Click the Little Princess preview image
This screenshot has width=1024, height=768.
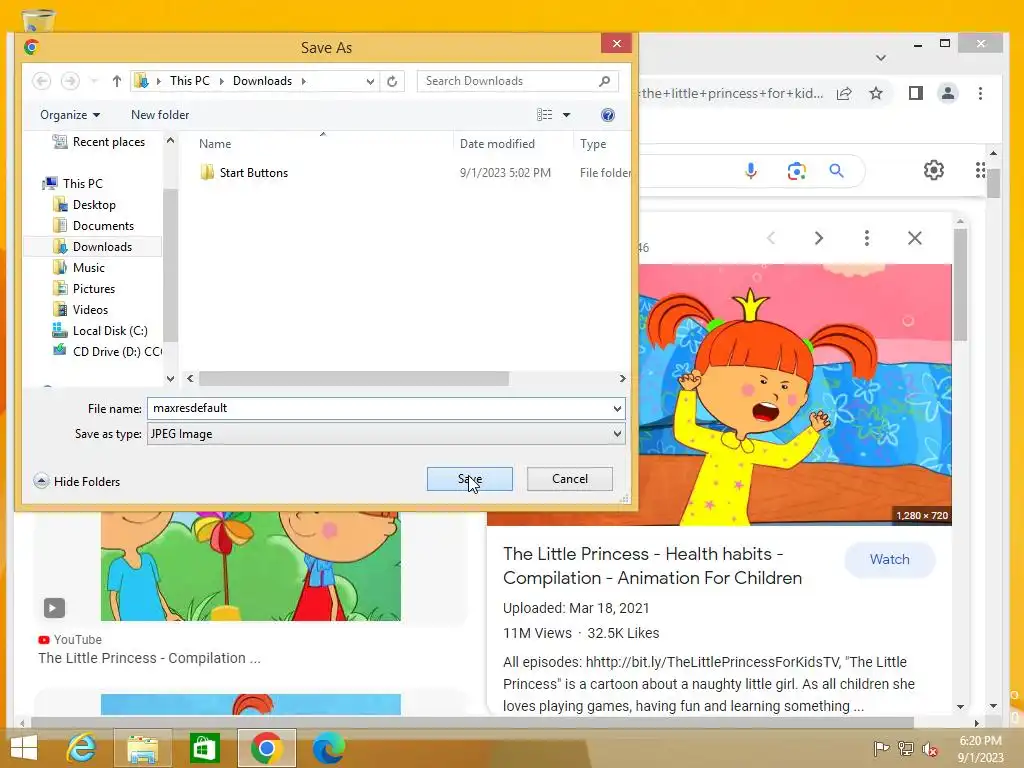click(795, 394)
